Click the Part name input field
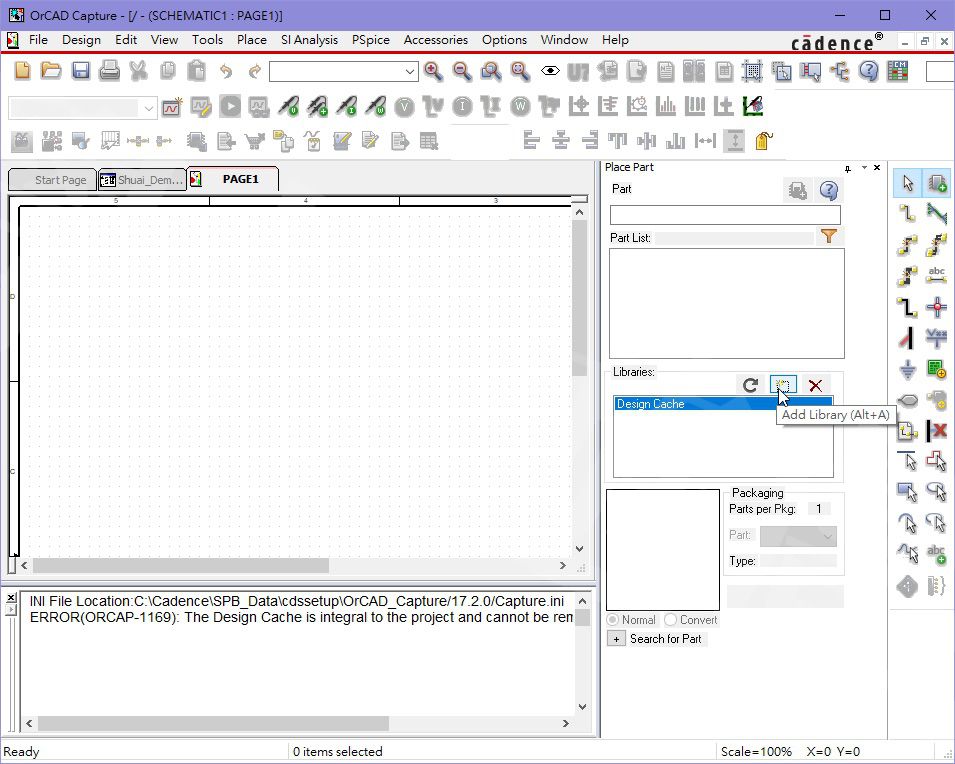955x764 pixels. click(x=725, y=215)
